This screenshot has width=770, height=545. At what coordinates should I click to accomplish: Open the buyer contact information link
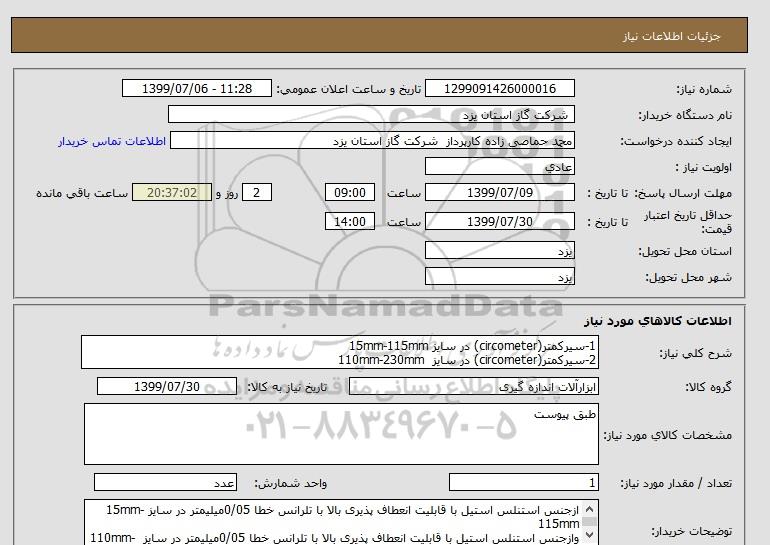point(112,141)
